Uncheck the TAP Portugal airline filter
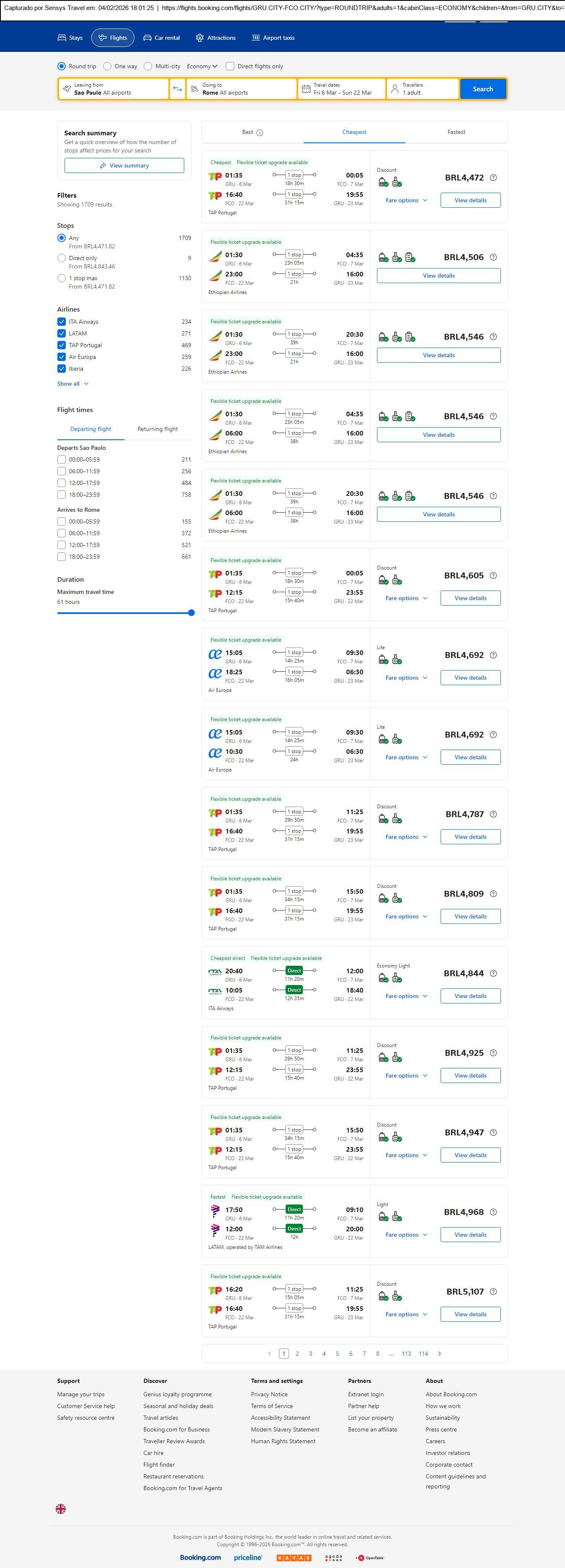This screenshot has width=565, height=1568. 62,345
